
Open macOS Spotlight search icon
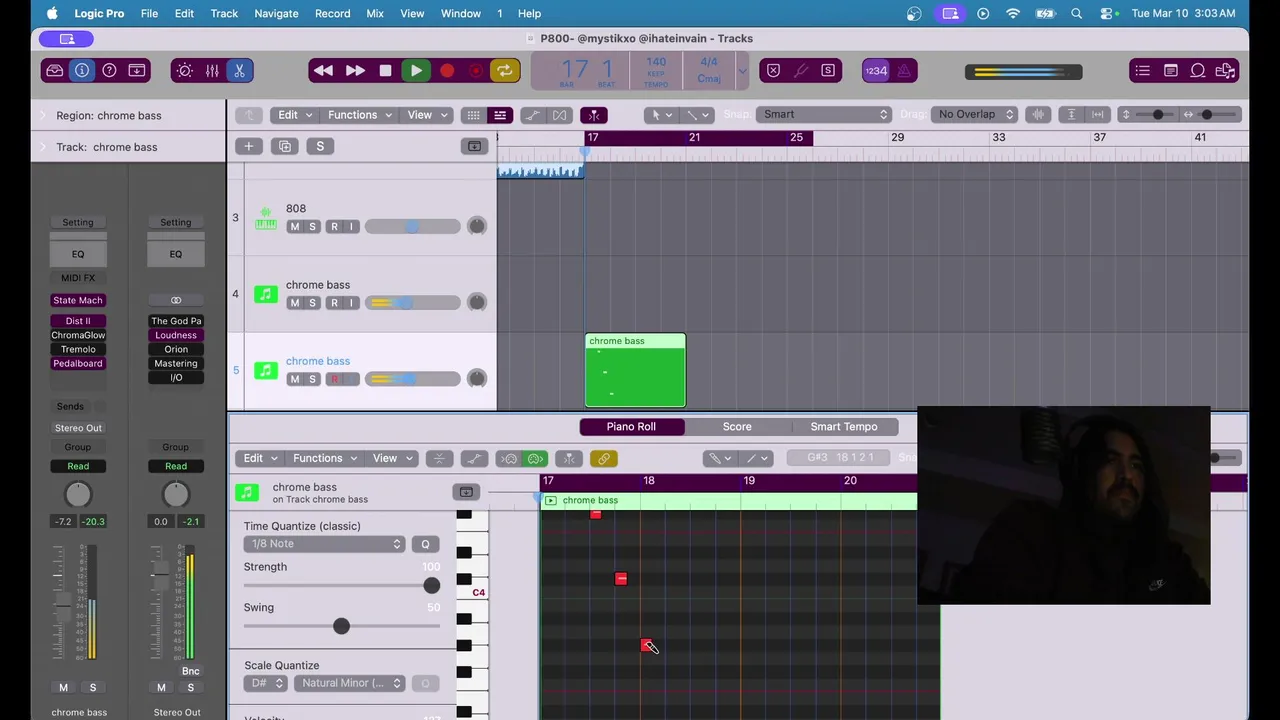tap(1077, 14)
